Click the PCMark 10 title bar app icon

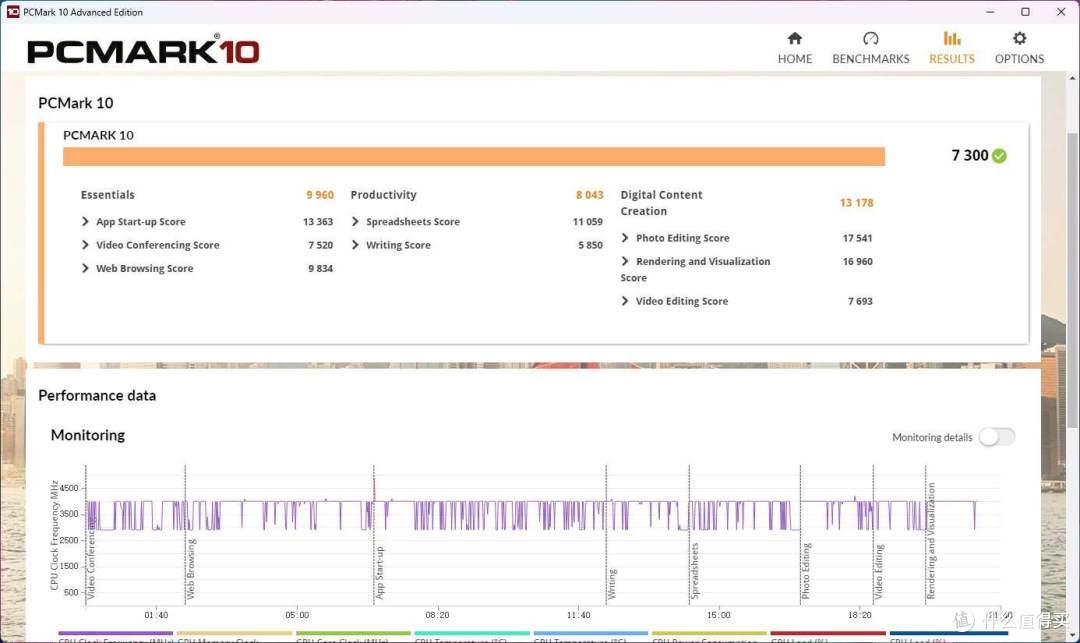tap(13, 12)
